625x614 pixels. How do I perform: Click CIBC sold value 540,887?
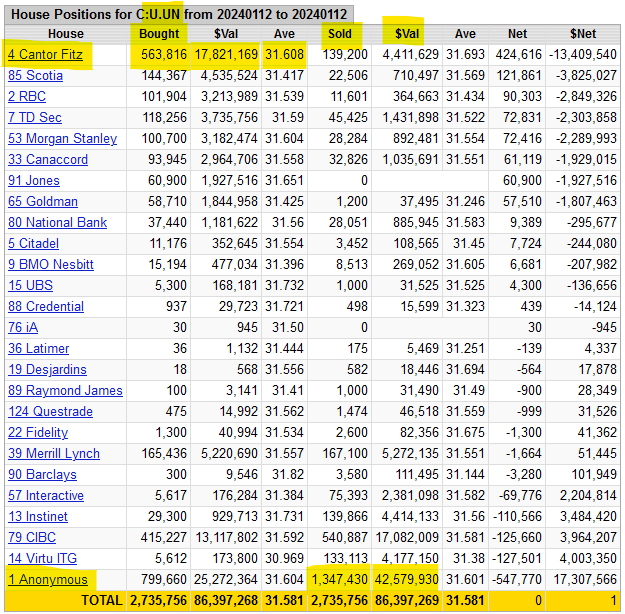pyautogui.click(x=345, y=537)
